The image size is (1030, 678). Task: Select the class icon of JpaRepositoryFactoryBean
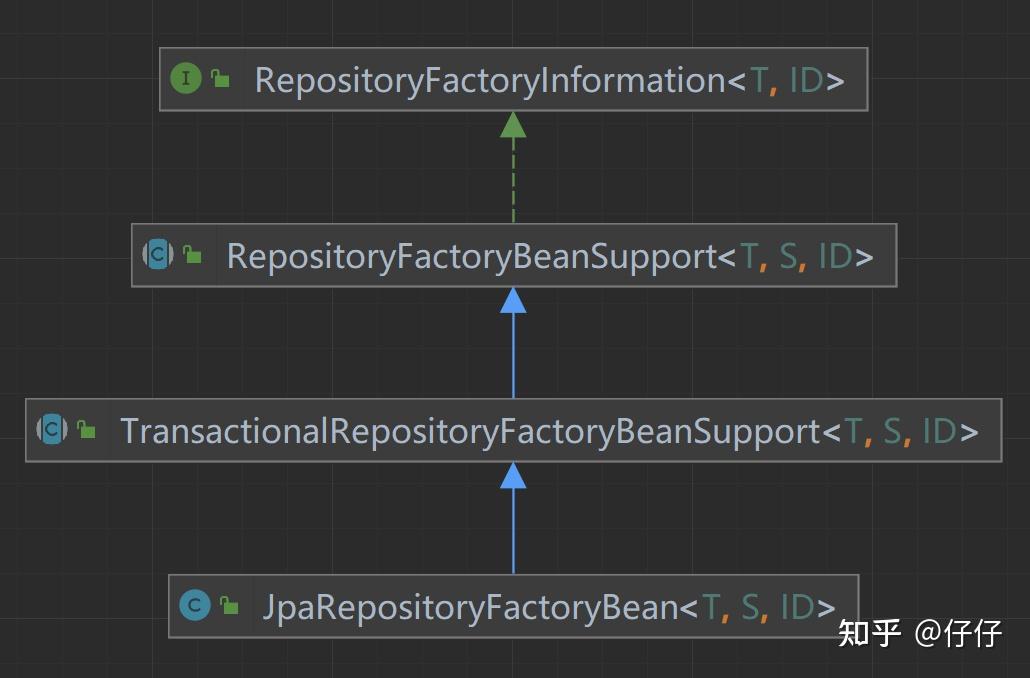point(196,605)
